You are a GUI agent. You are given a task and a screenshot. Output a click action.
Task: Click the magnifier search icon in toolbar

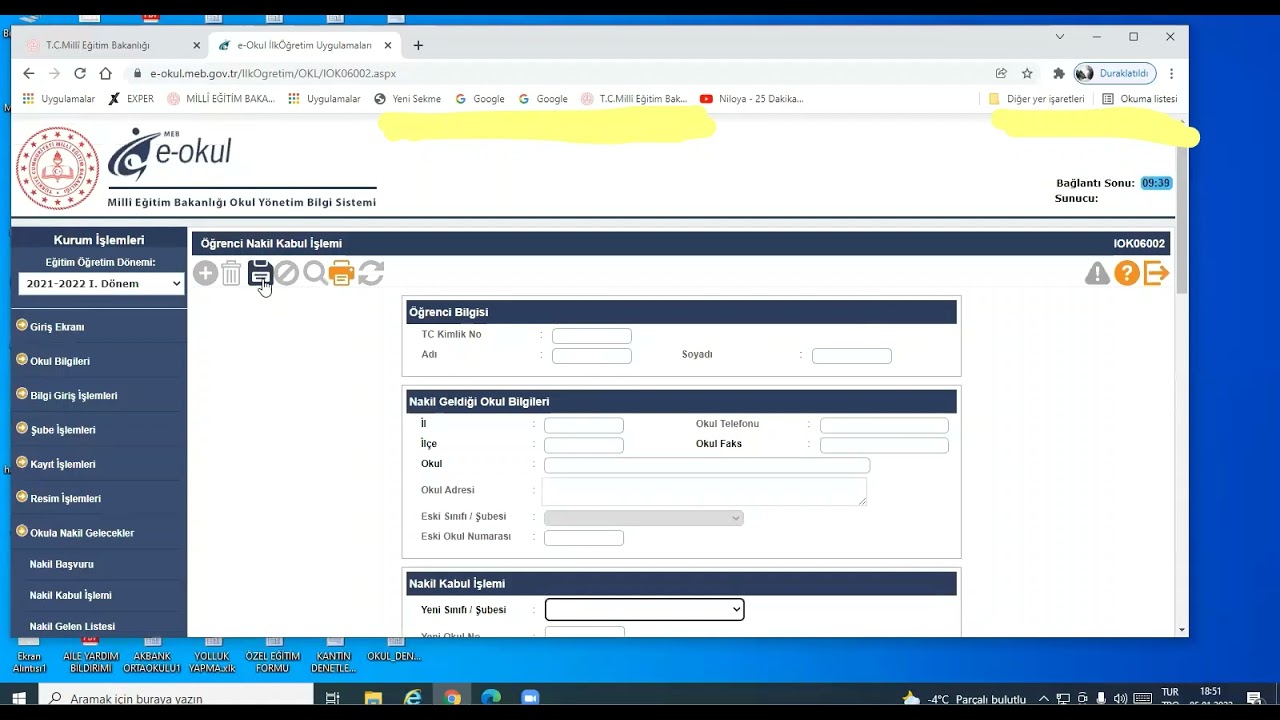click(315, 273)
